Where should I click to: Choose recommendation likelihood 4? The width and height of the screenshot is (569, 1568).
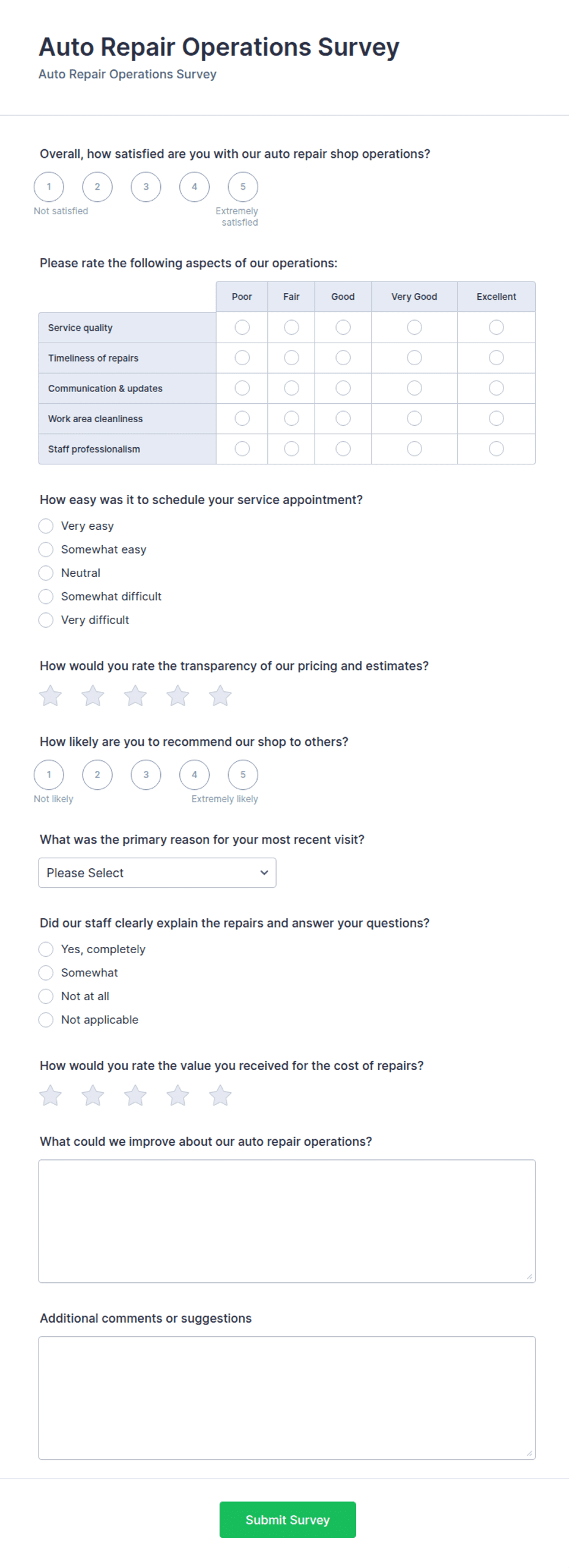click(195, 775)
